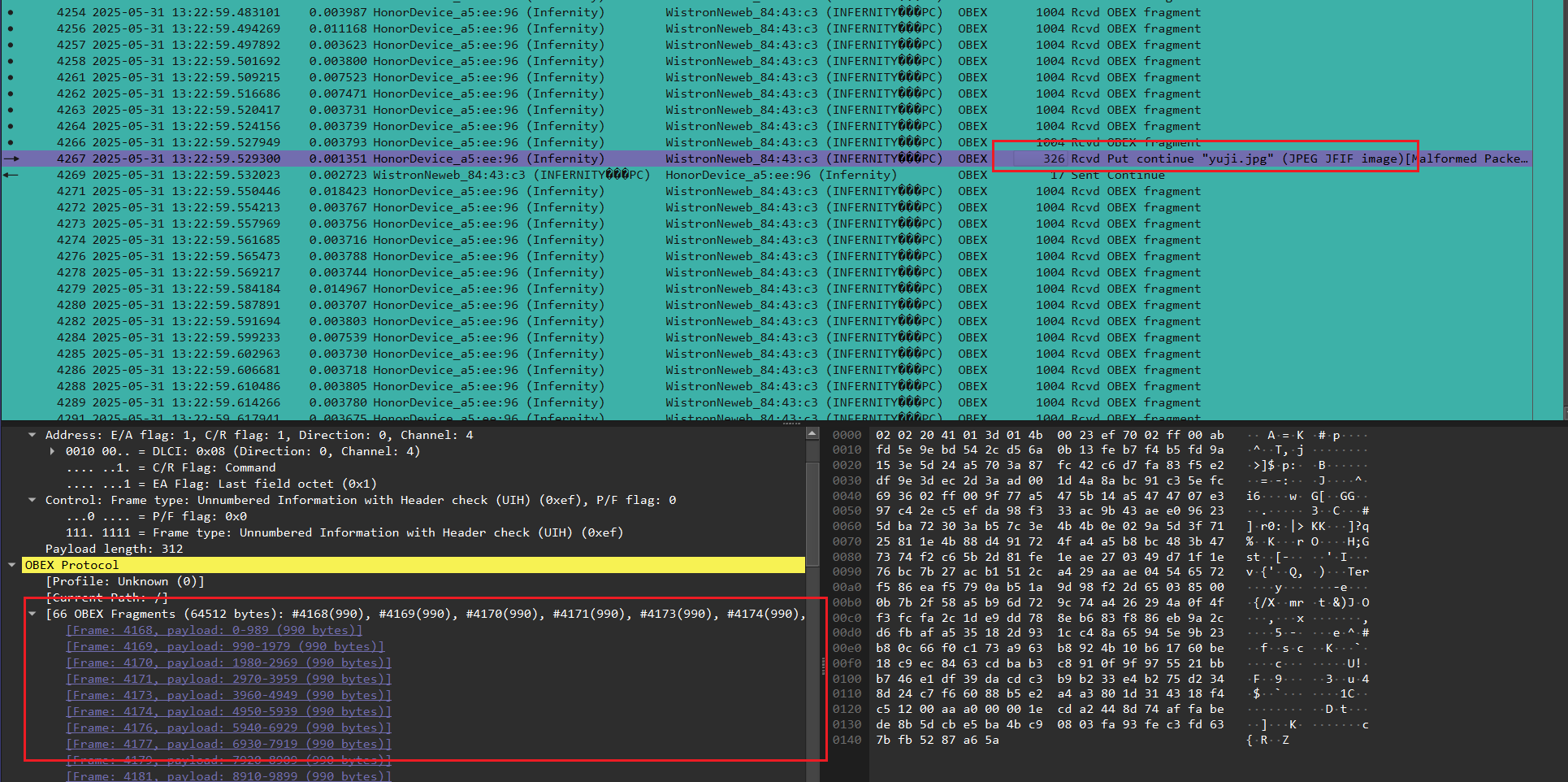Viewport: 1568px width, 782px height.
Task: Expand the DLCI 0x08 subtree arrow
Action: (x=53, y=451)
